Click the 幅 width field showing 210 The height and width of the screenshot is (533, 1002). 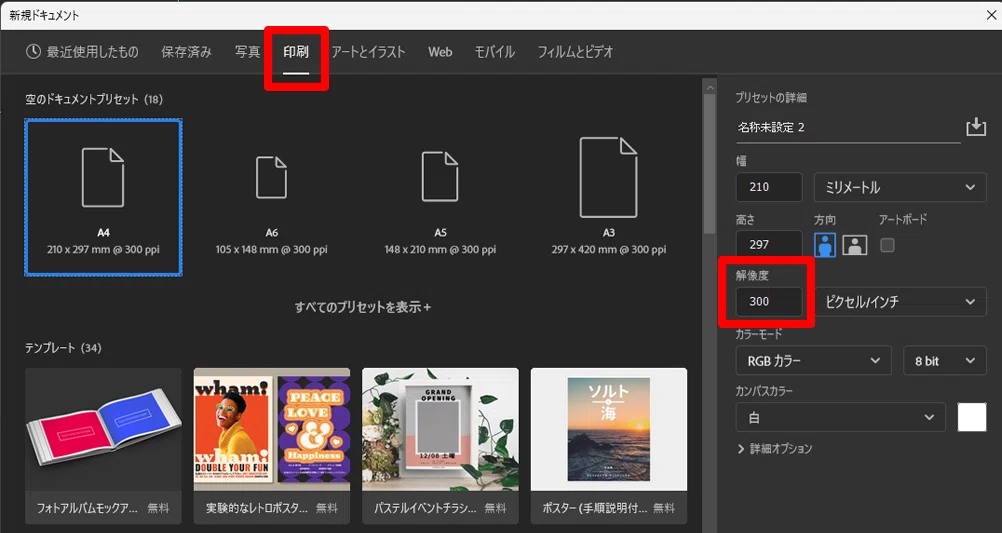[x=769, y=187]
